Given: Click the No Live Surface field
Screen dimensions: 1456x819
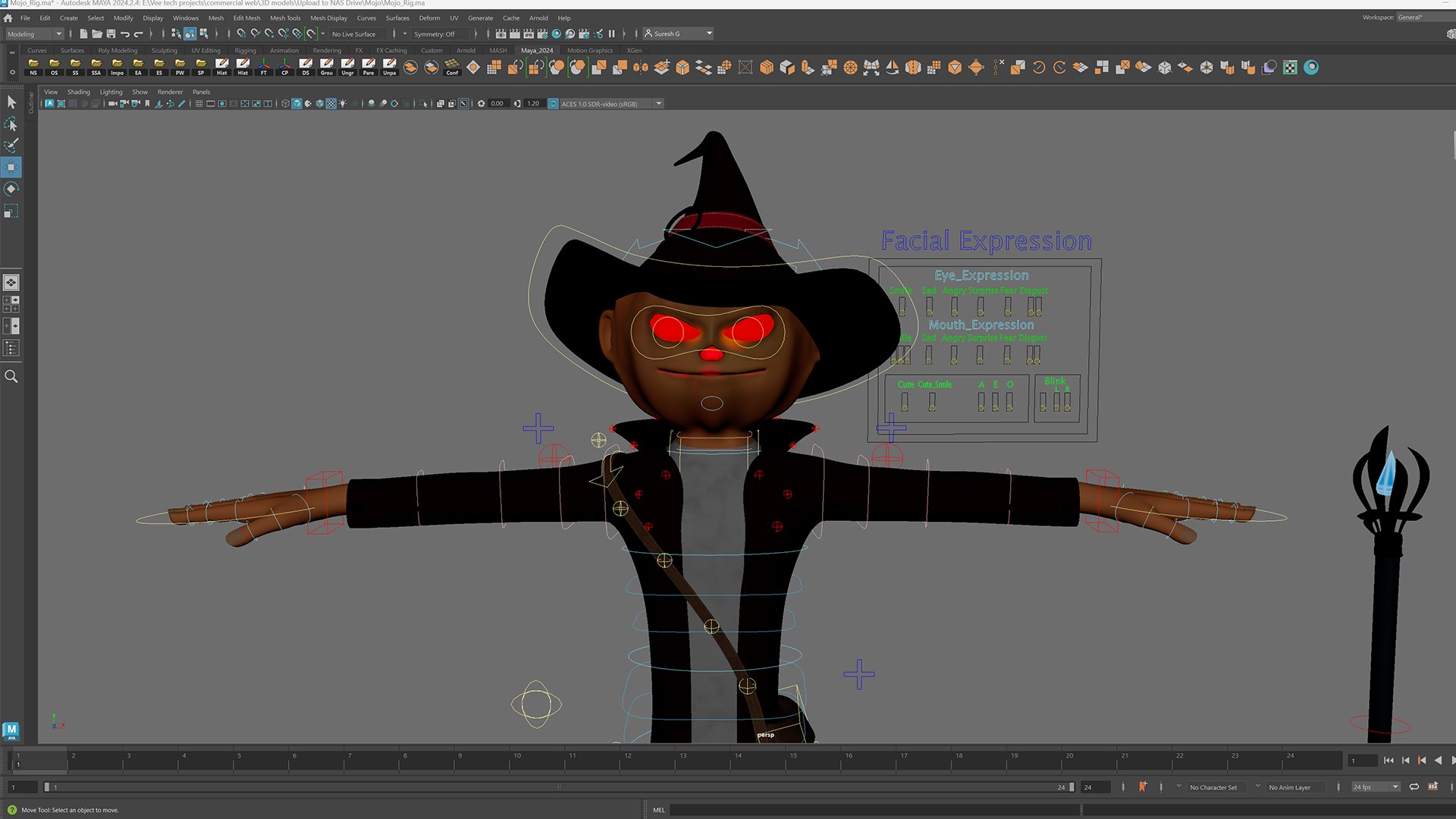Looking at the screenshot, I should click(357, 34).
